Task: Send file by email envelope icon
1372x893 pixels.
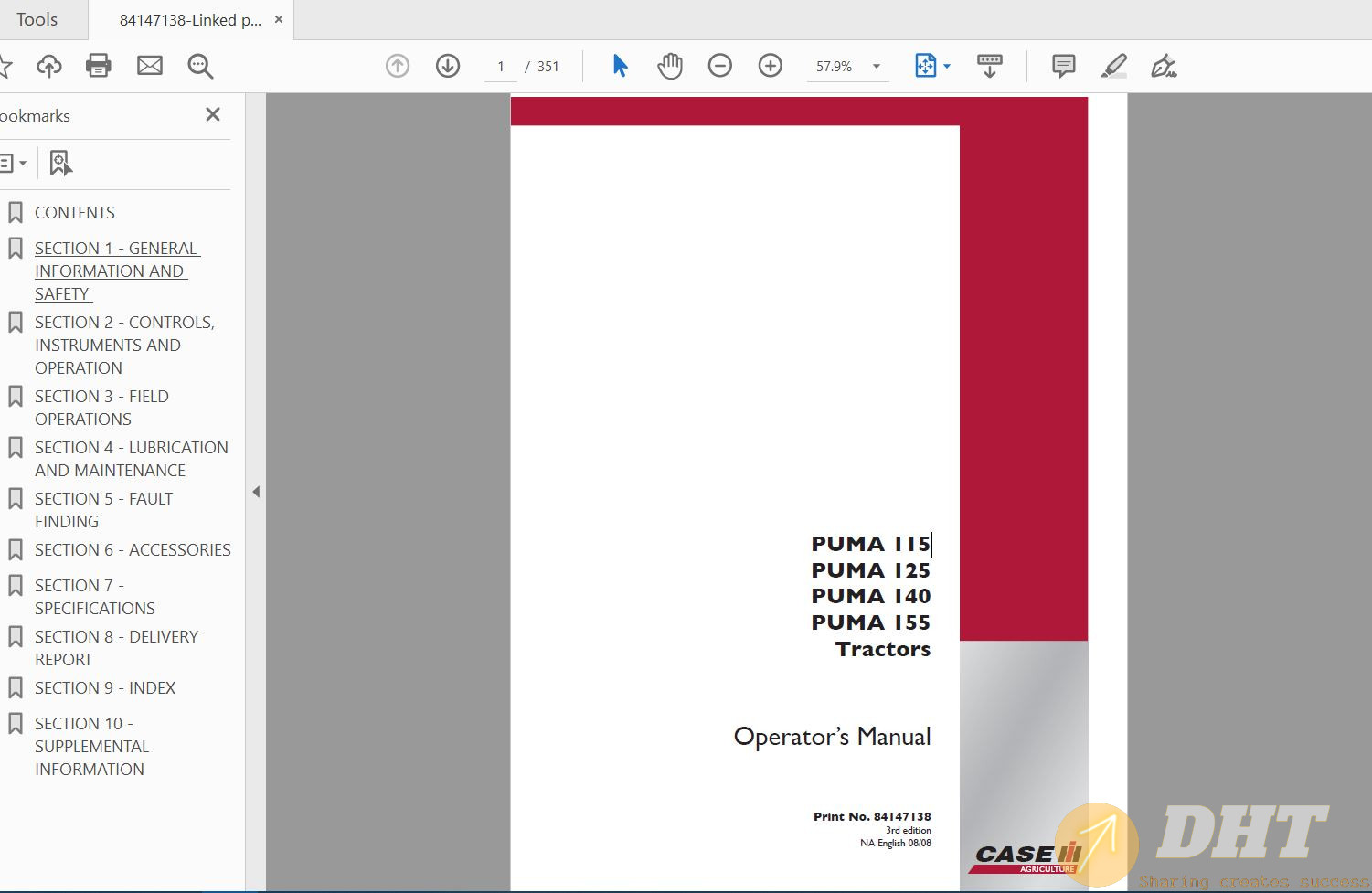Action: 150,66
